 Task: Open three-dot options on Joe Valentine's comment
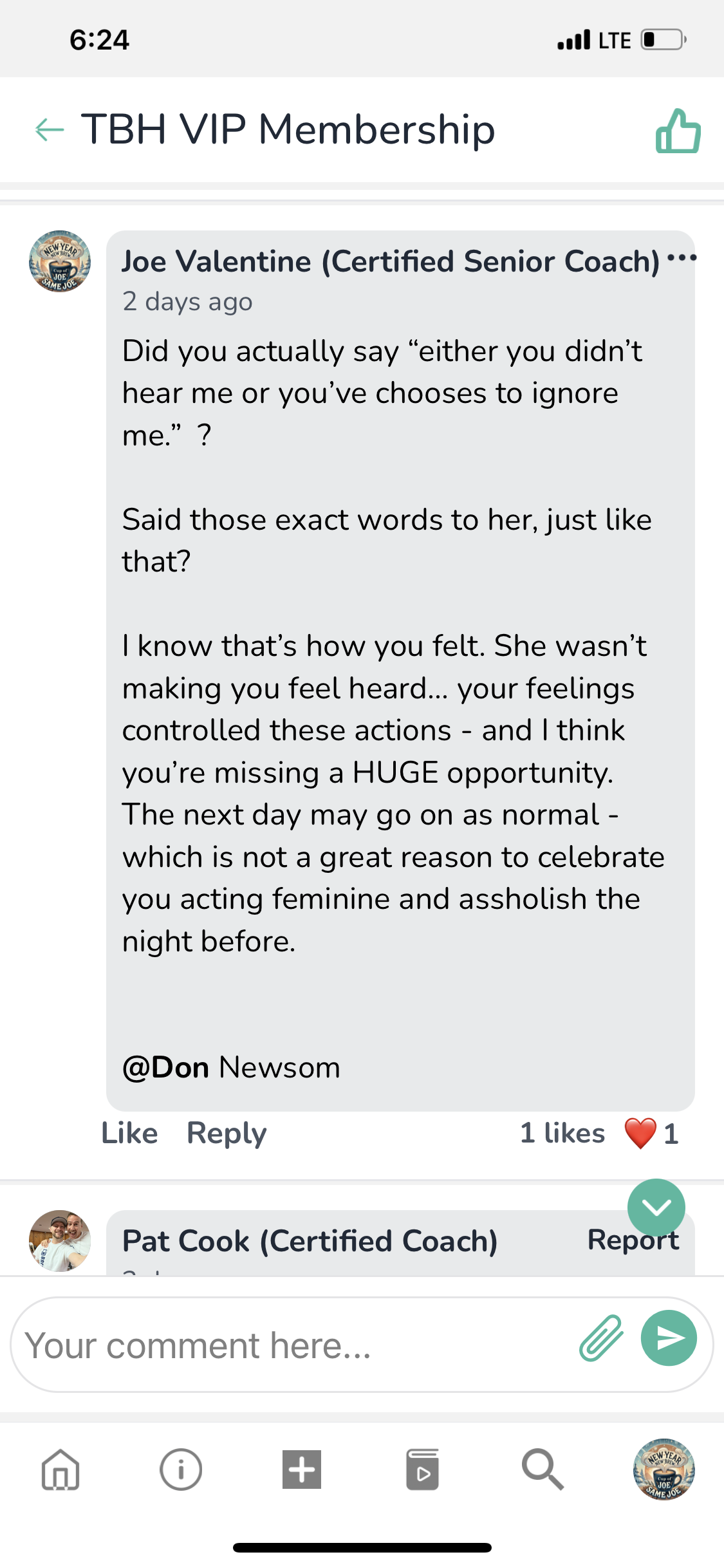pos(682,259)
